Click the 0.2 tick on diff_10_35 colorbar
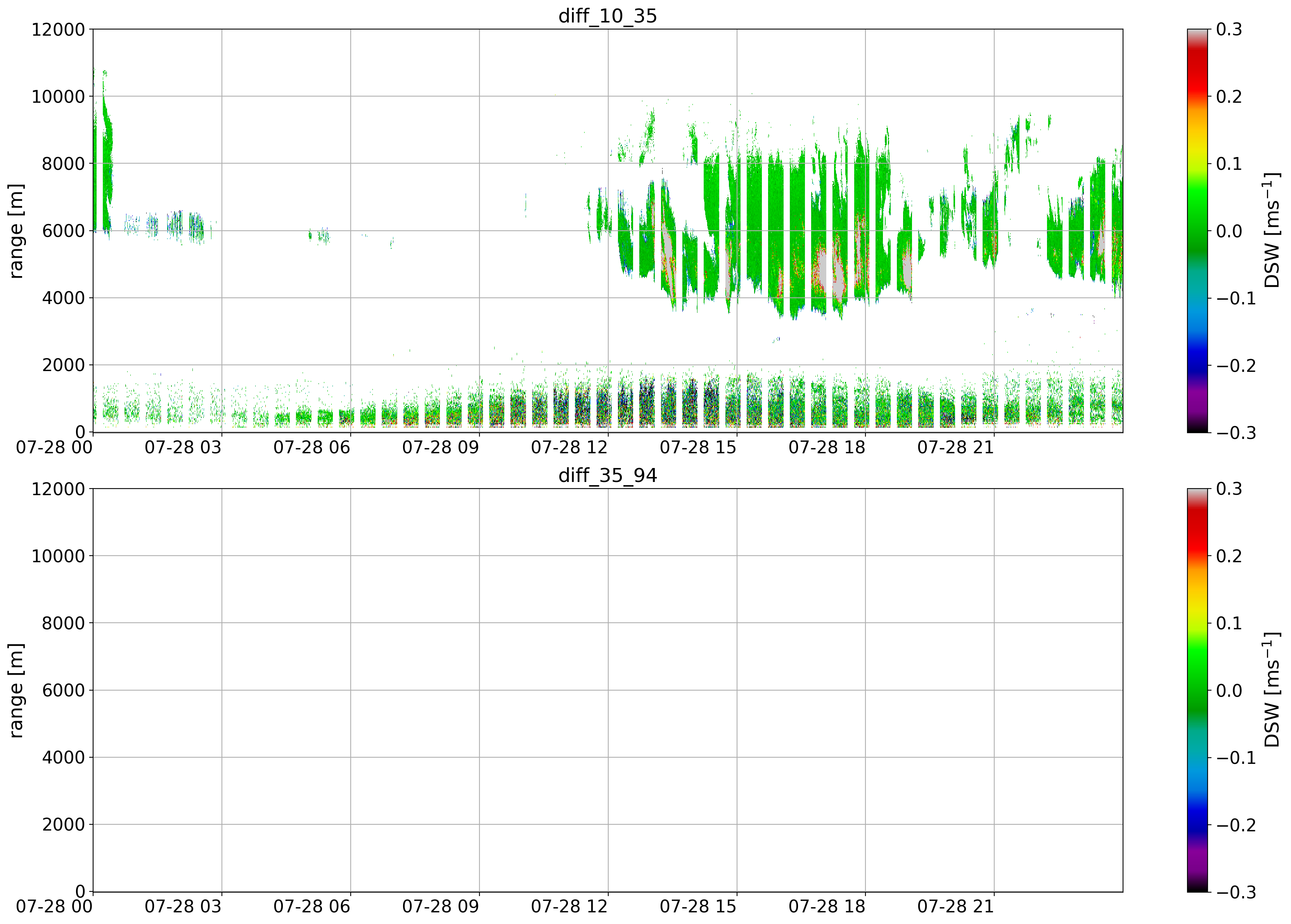Viewport: 1291px width, 924px height. coord(1230,96)
